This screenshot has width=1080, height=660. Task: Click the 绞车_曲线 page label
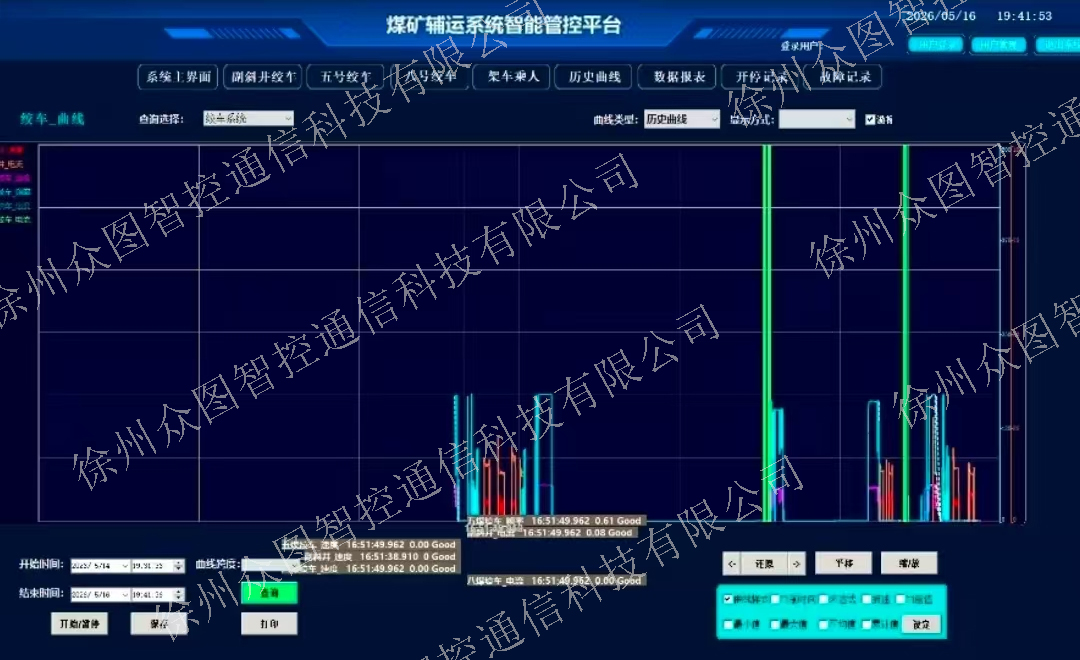52,118
